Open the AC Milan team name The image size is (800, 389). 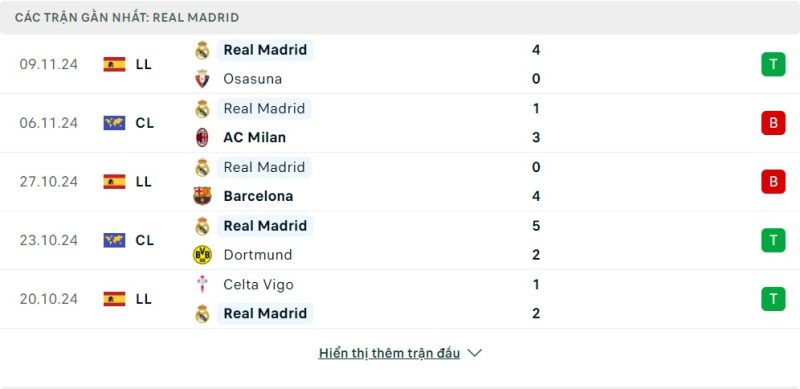point(255,137)
